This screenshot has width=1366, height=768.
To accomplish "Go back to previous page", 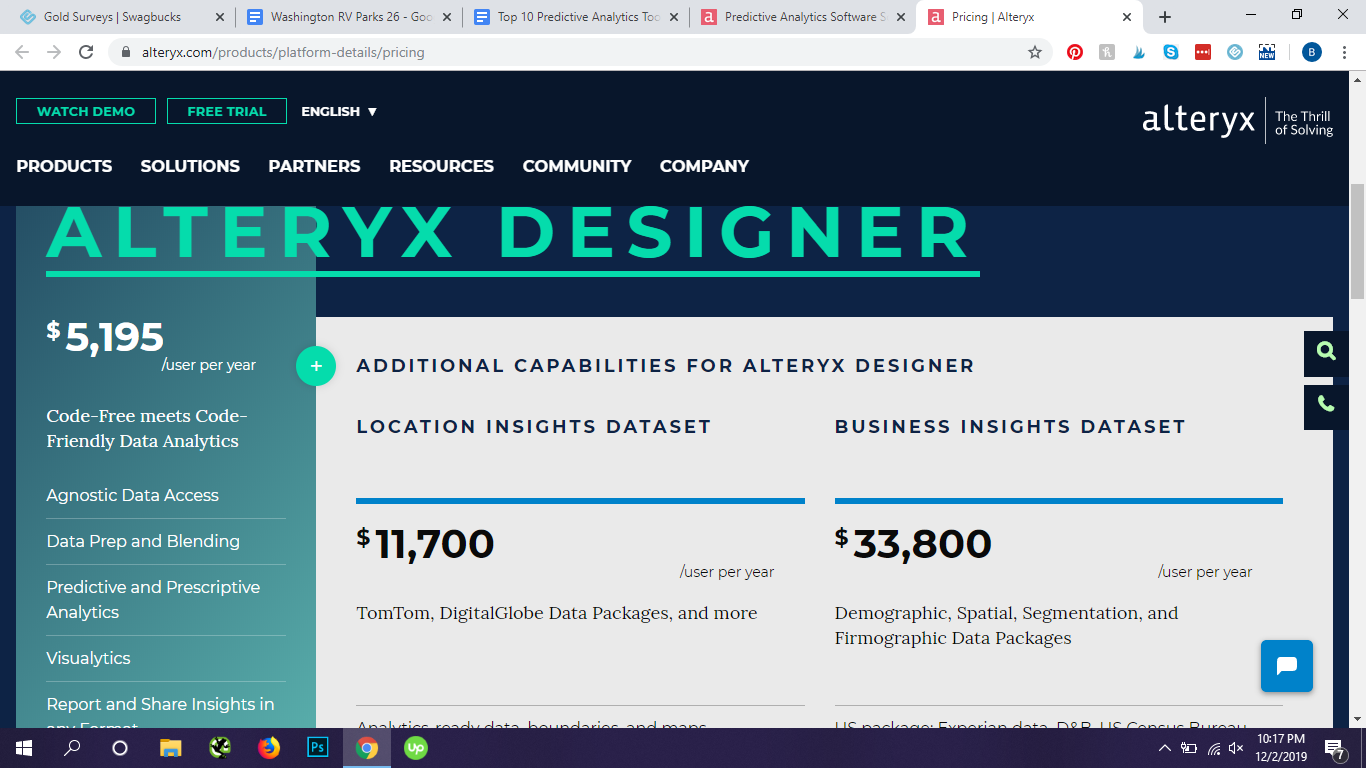I will click(x=22, y=52).
